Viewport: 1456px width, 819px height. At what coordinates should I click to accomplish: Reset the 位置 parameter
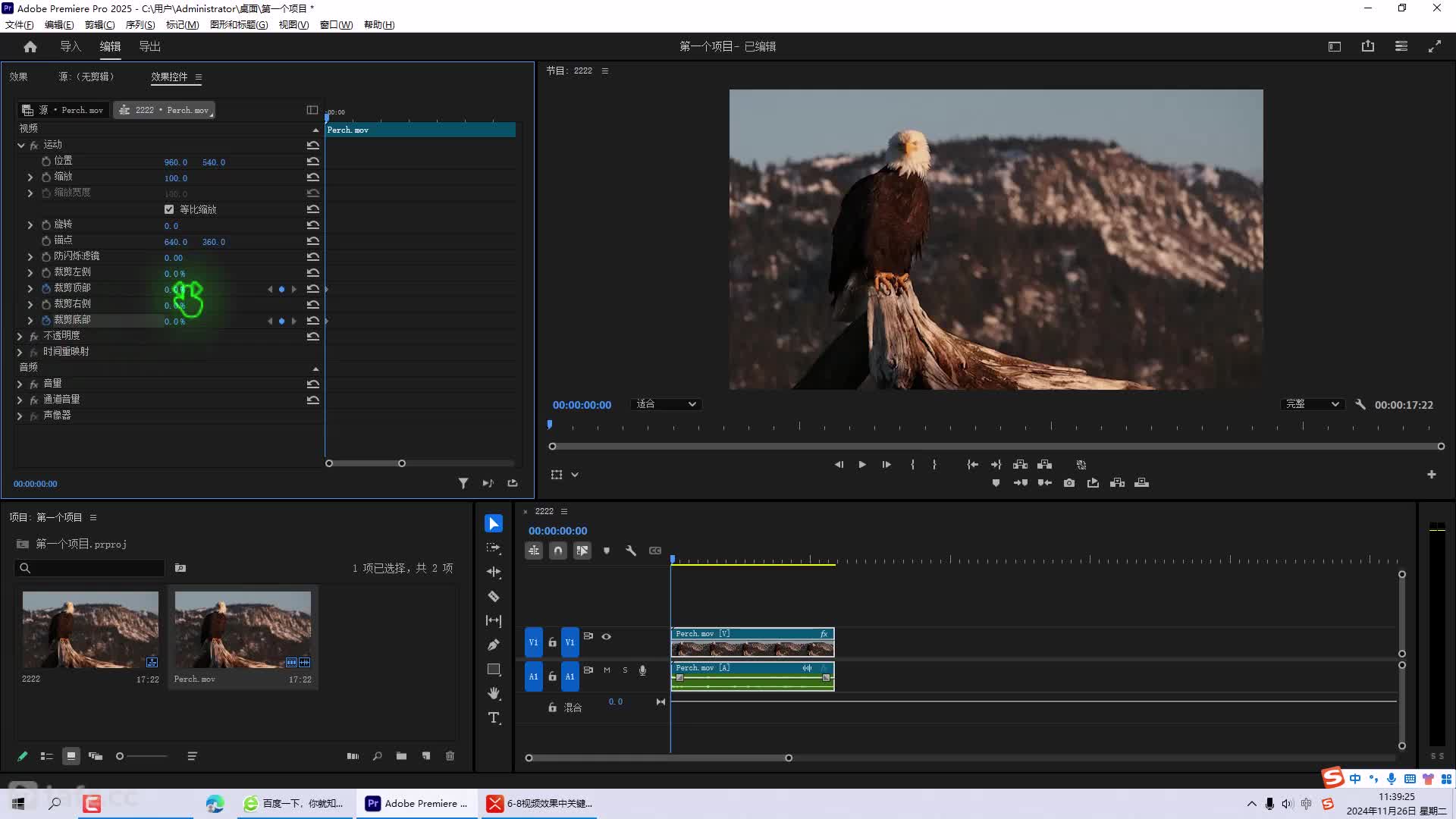coord(312,161)
